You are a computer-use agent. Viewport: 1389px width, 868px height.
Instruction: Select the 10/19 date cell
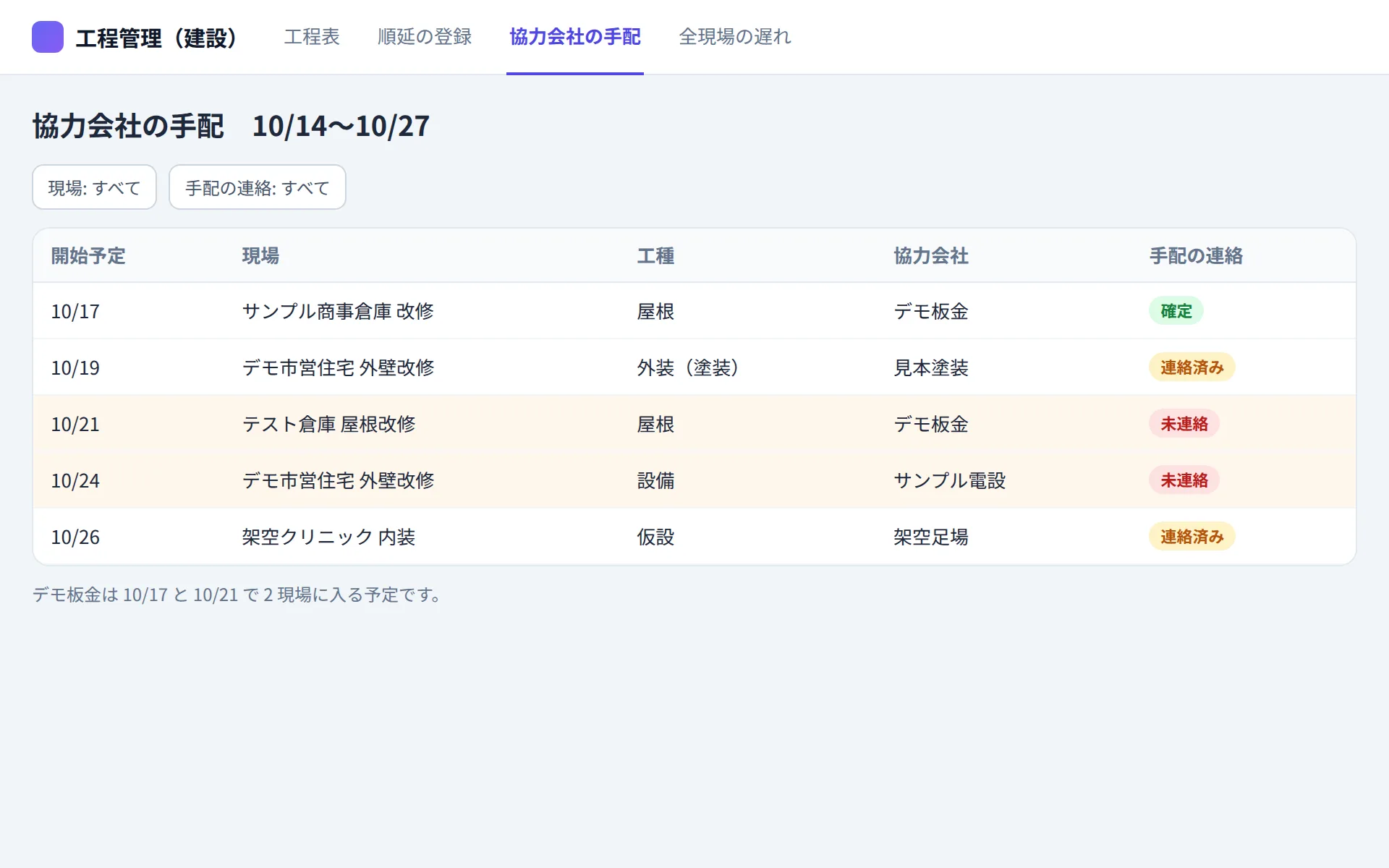pos(75,368)
